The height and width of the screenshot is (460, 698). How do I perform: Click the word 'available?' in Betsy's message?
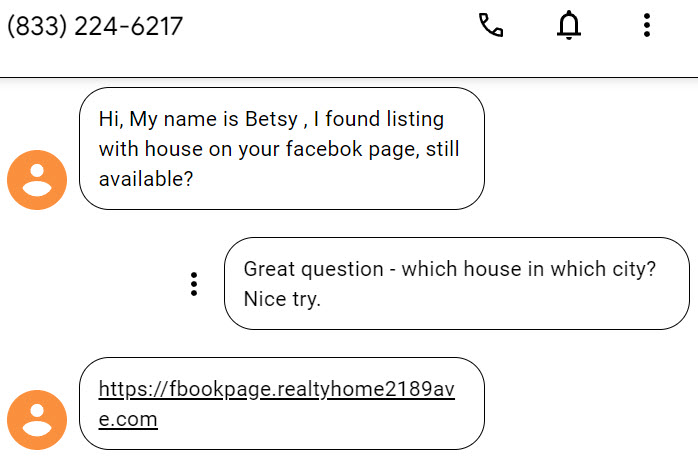coord(146,179)
